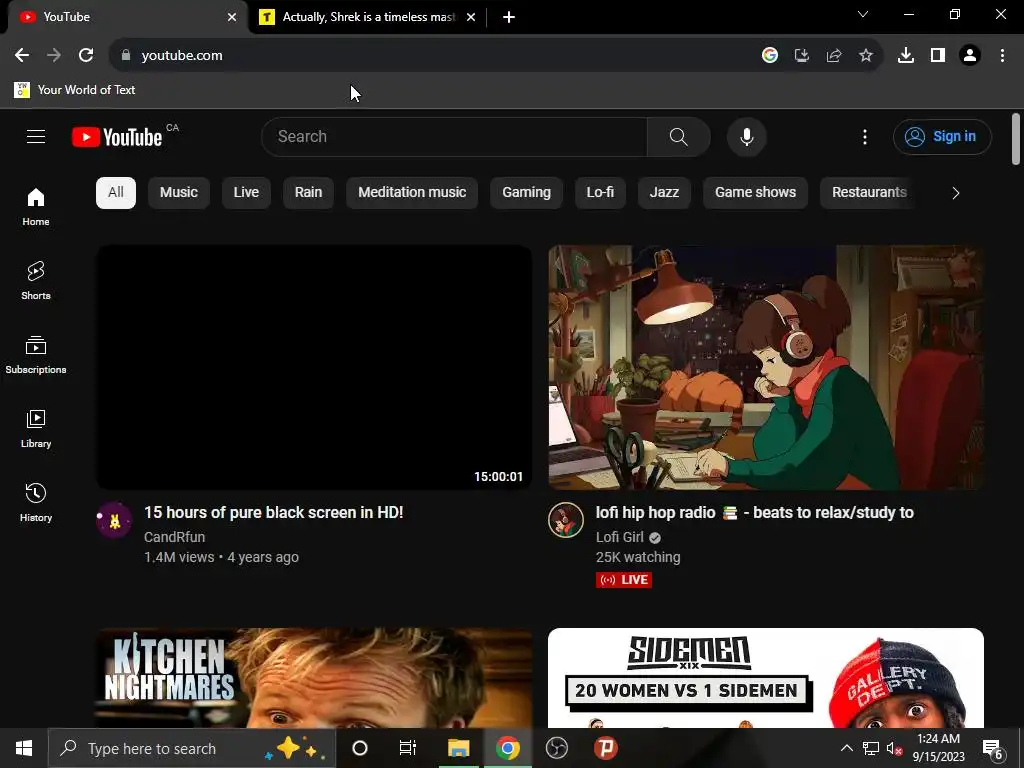Viewport: 1024px width, 768px height.
Task: Open File Explorer from taskbar
Action: (458, 748)
